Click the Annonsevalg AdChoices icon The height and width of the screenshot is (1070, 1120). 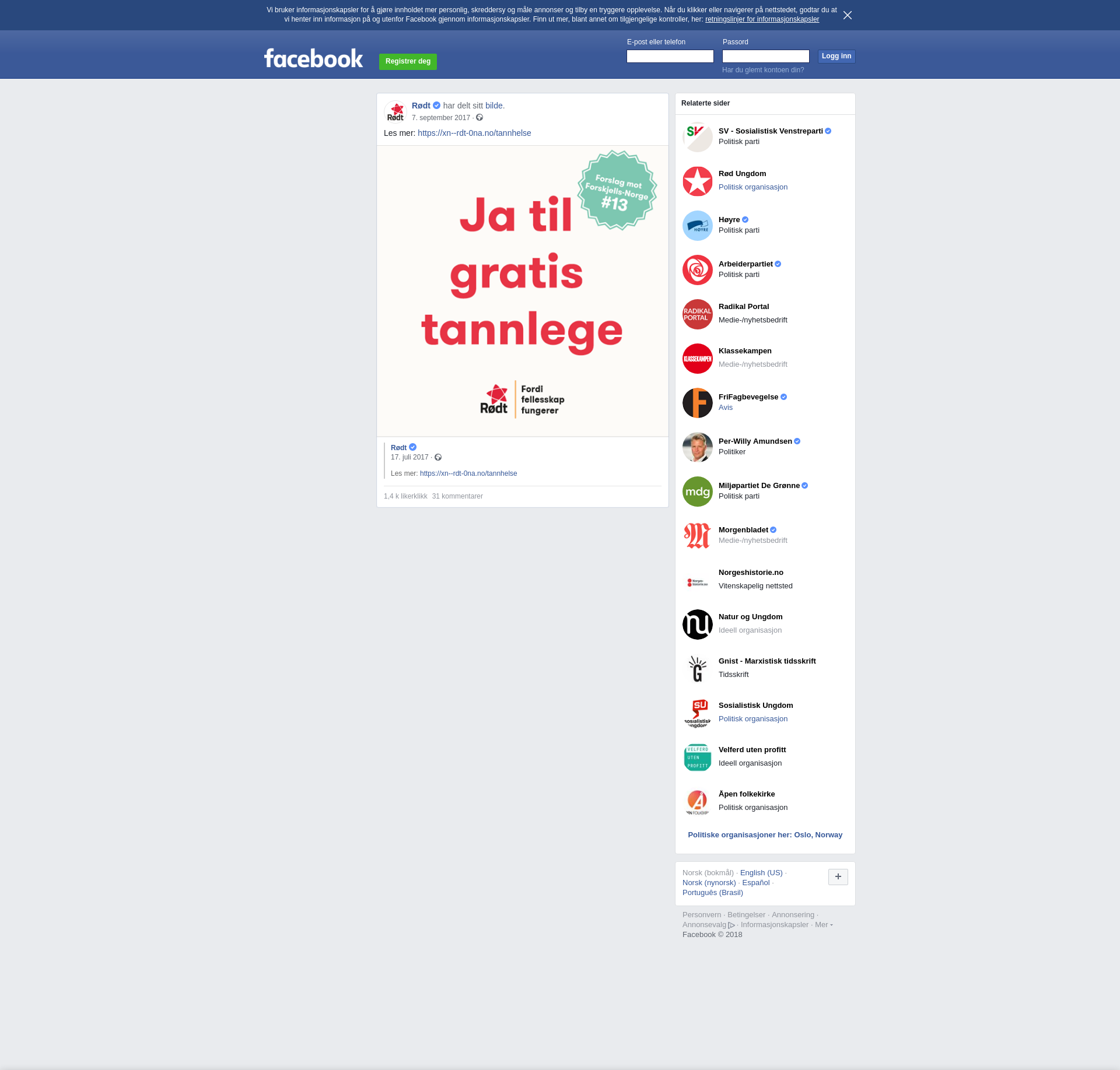[731, 925]
